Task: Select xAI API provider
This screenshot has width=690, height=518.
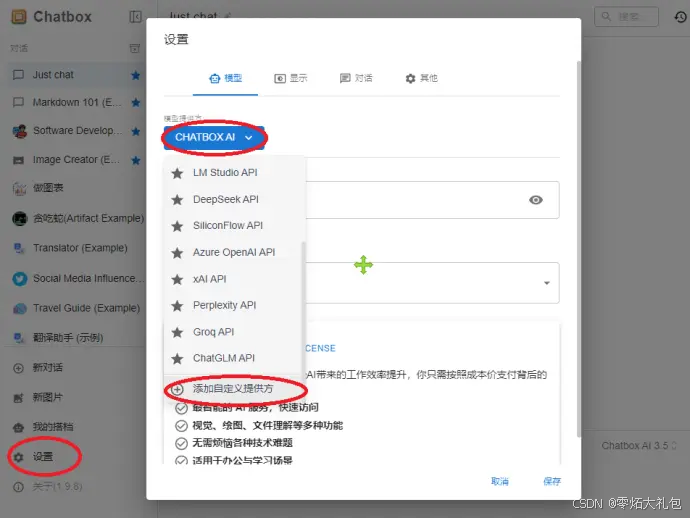Action: pyautogui.click(x=234, y=279)
